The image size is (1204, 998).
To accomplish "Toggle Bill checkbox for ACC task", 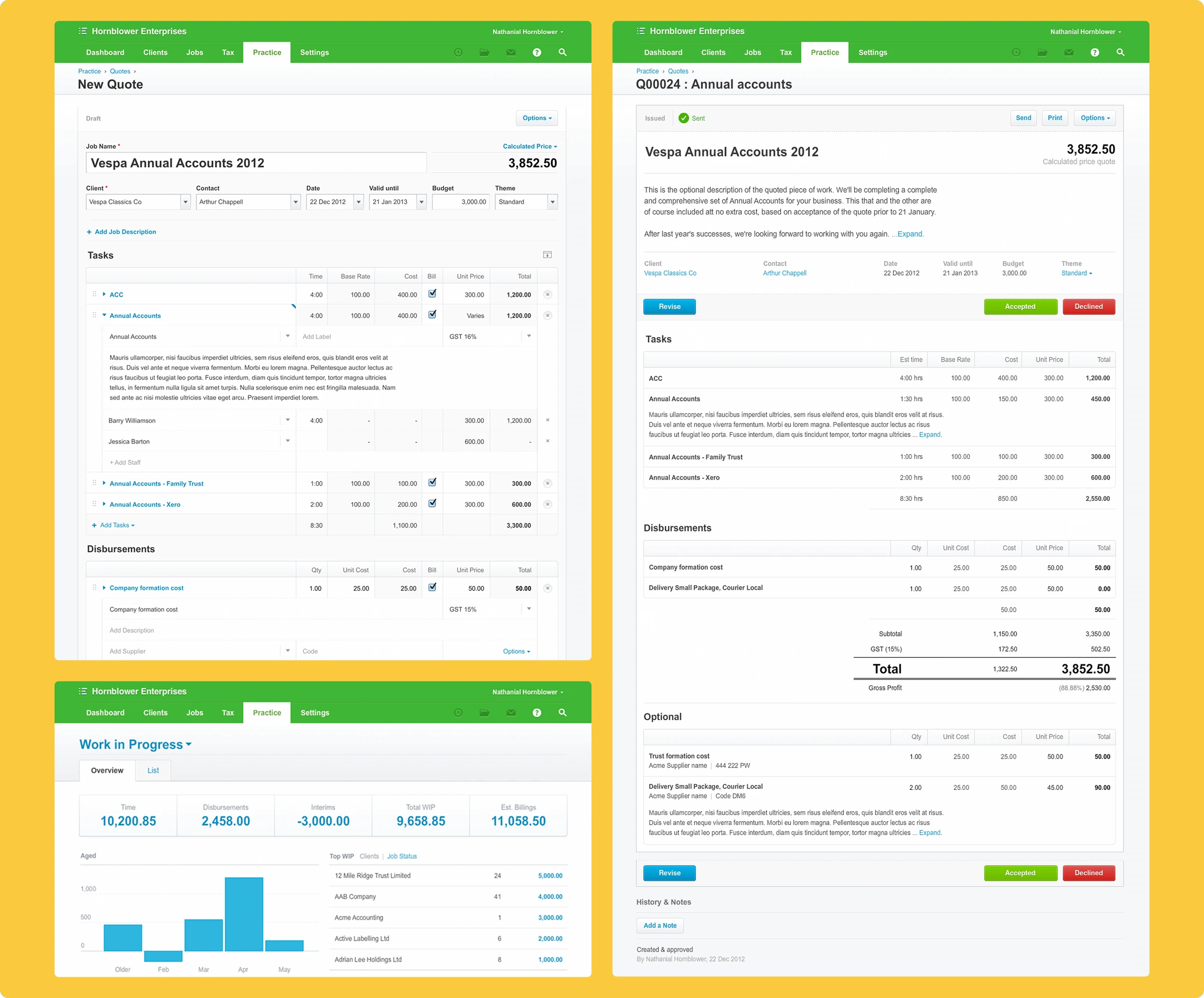I will click(x=432, y=294).
